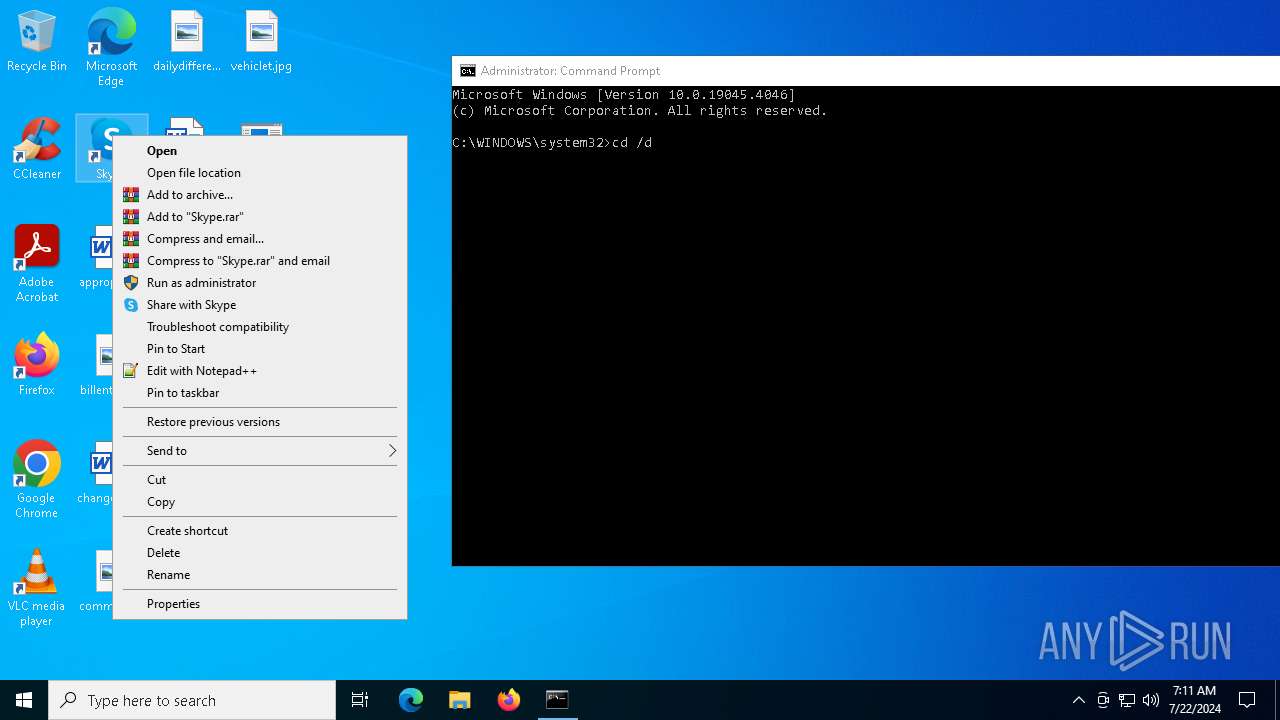Viewport: 1280px width, 720px height.
Task: Launch Microsoft Edge from desktop icon
Action: point(111,47)
